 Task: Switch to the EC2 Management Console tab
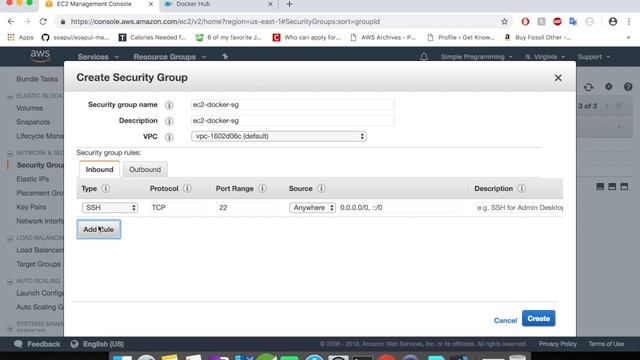point(94,4)
